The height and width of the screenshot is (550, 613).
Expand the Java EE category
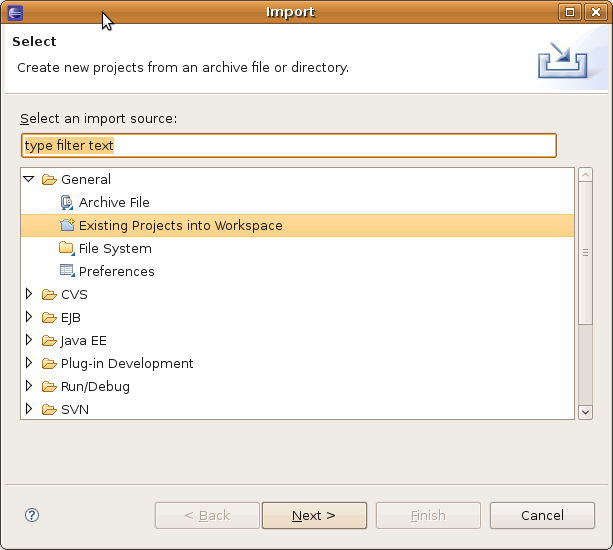point(29,340)
